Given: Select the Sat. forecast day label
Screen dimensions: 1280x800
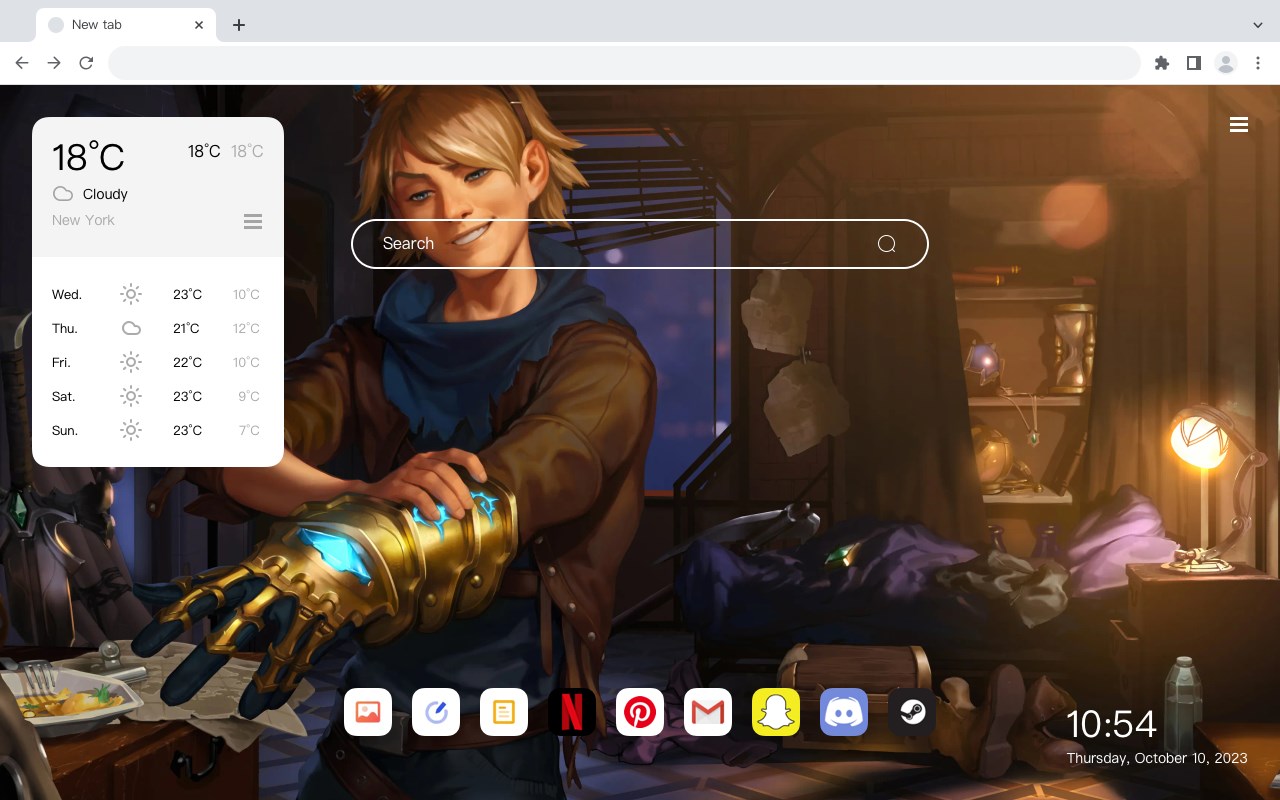Looking at the screenshot, I should 64,396.
